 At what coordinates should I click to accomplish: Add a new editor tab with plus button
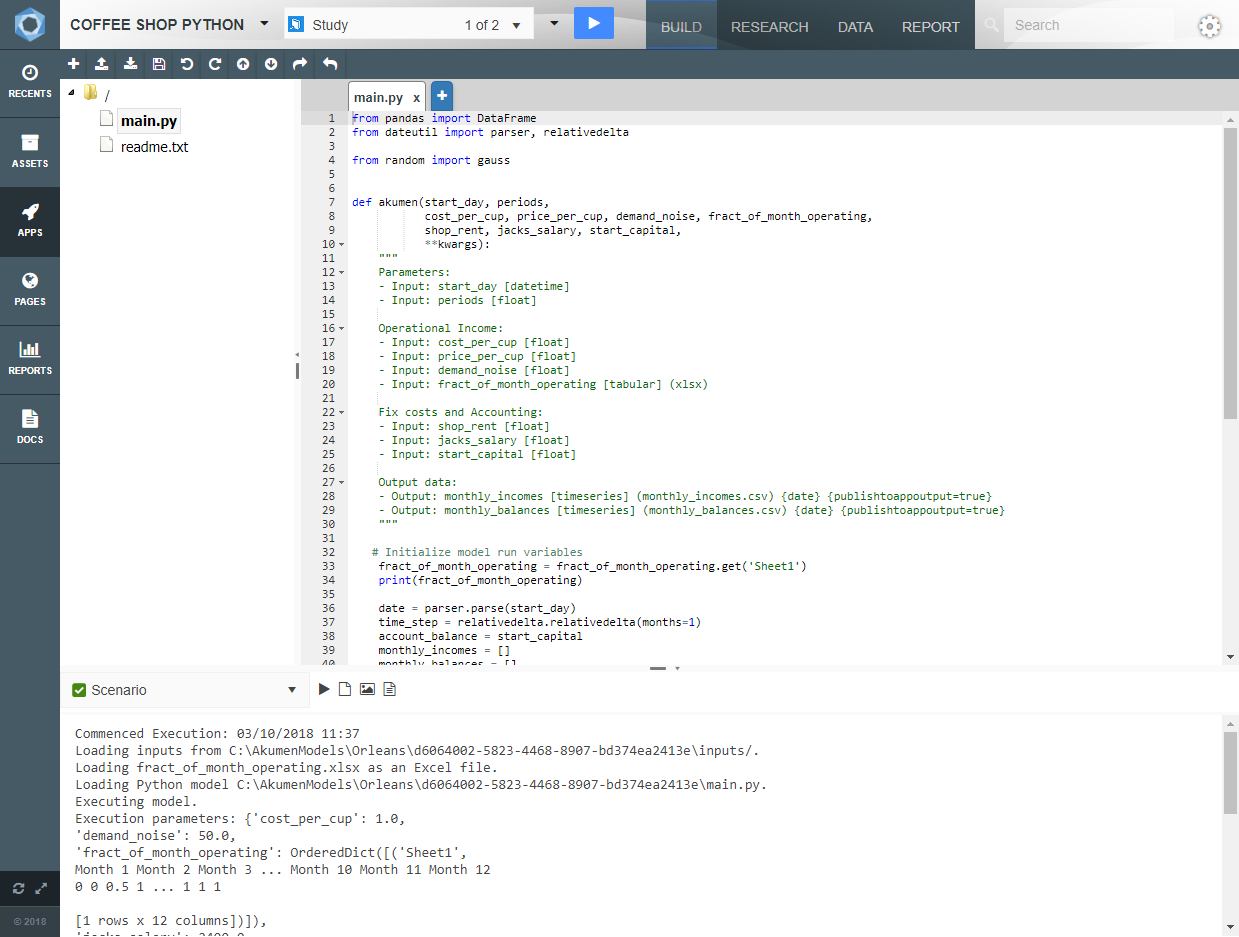[x=441, y=96]
